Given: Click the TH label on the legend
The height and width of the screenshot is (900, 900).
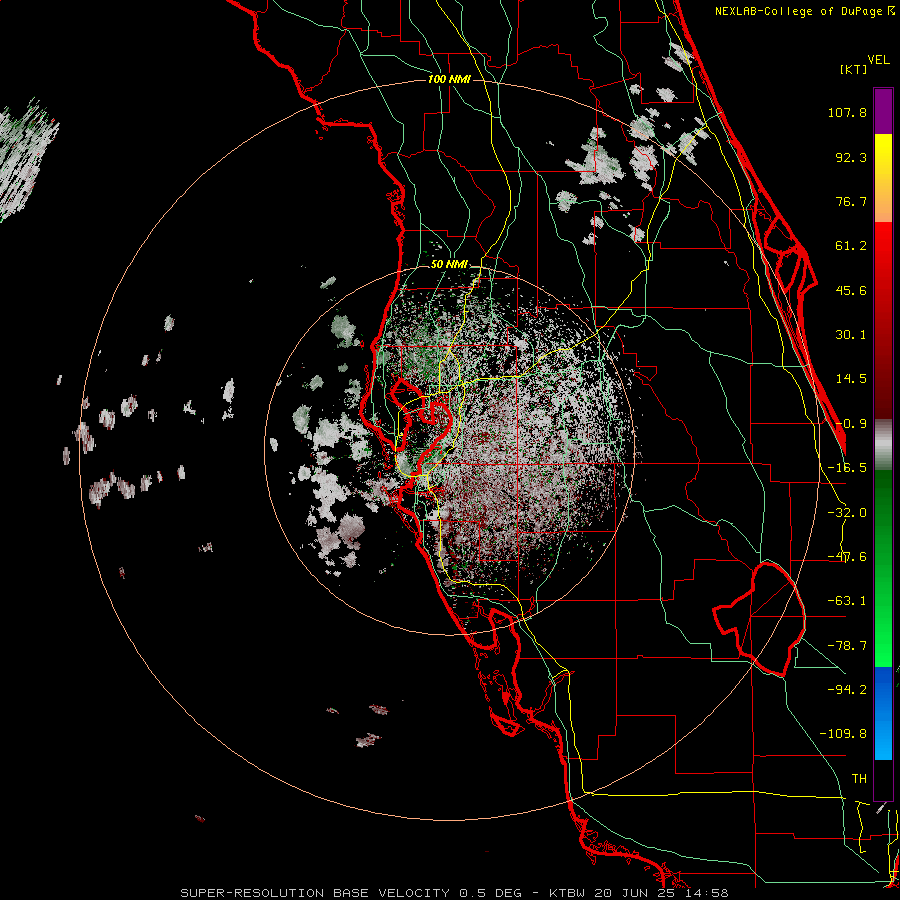Looking at the screenshot, I should point(859,779).
